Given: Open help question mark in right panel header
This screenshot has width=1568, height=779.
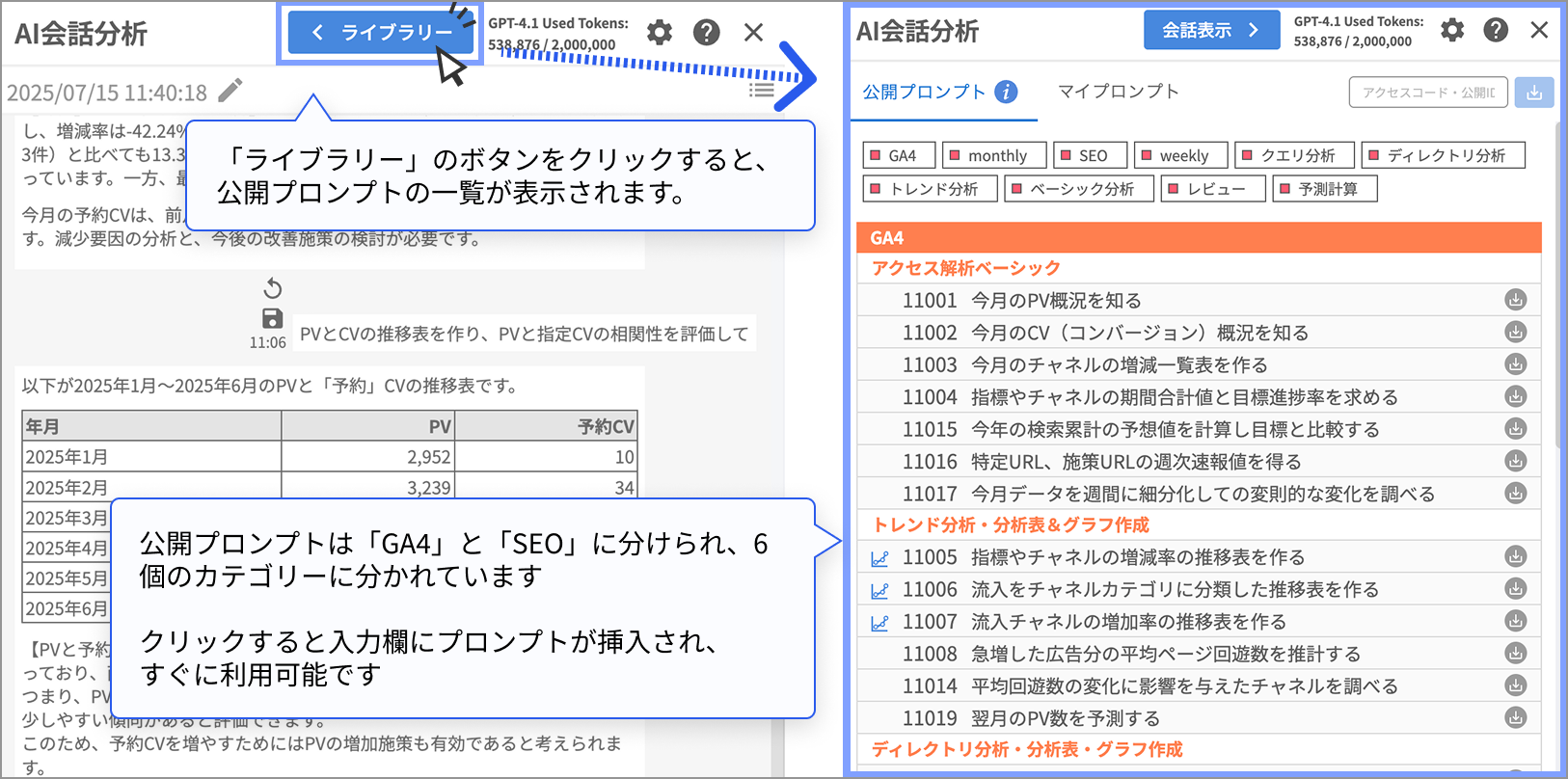Looking at the screenshot, I should [x=1495, y=30].
